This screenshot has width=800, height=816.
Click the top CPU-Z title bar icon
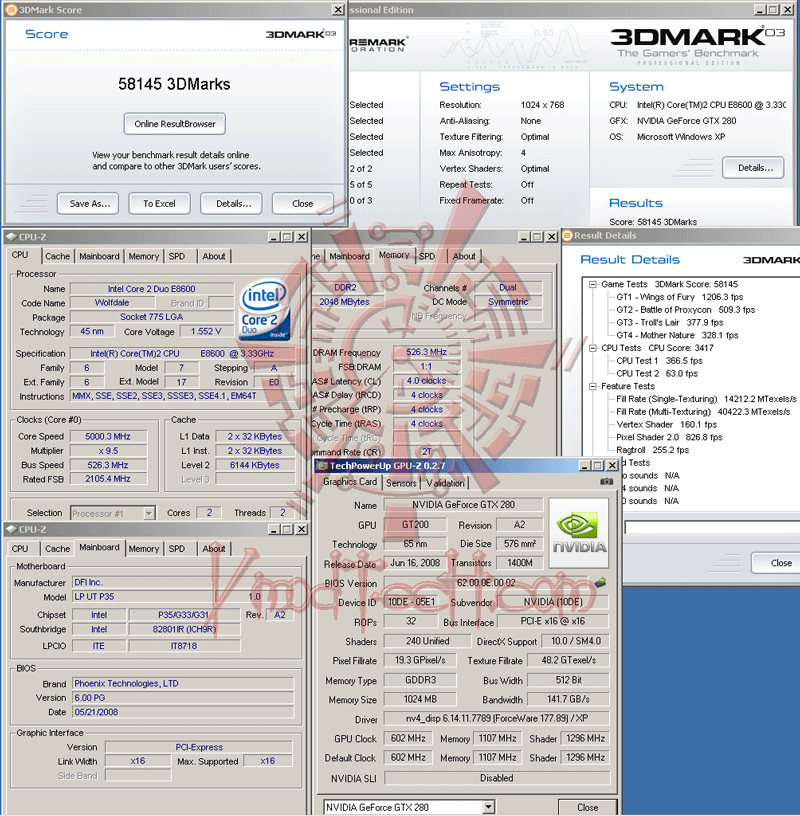click(11, 237)
